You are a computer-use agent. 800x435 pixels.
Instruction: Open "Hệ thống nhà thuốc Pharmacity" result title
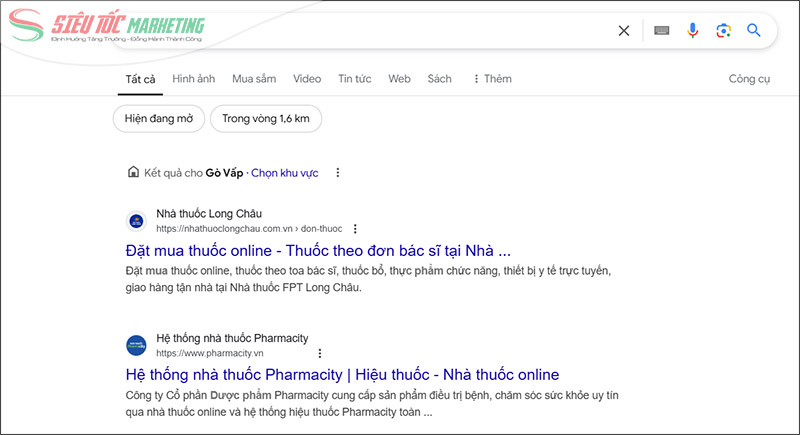point(341,375)
